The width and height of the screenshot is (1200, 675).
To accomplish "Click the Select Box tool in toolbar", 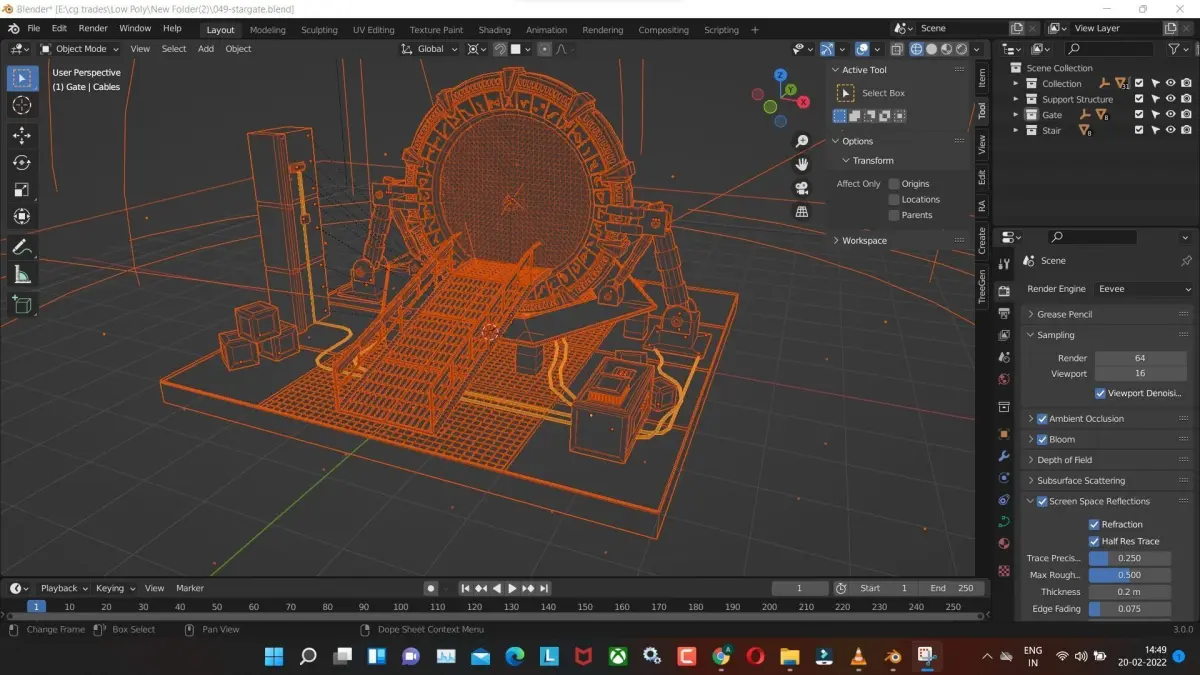I will (21, 78).
